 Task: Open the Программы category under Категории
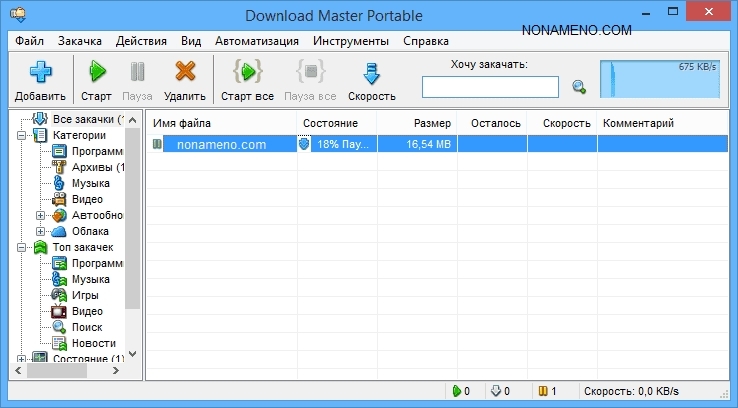point(97,151)
